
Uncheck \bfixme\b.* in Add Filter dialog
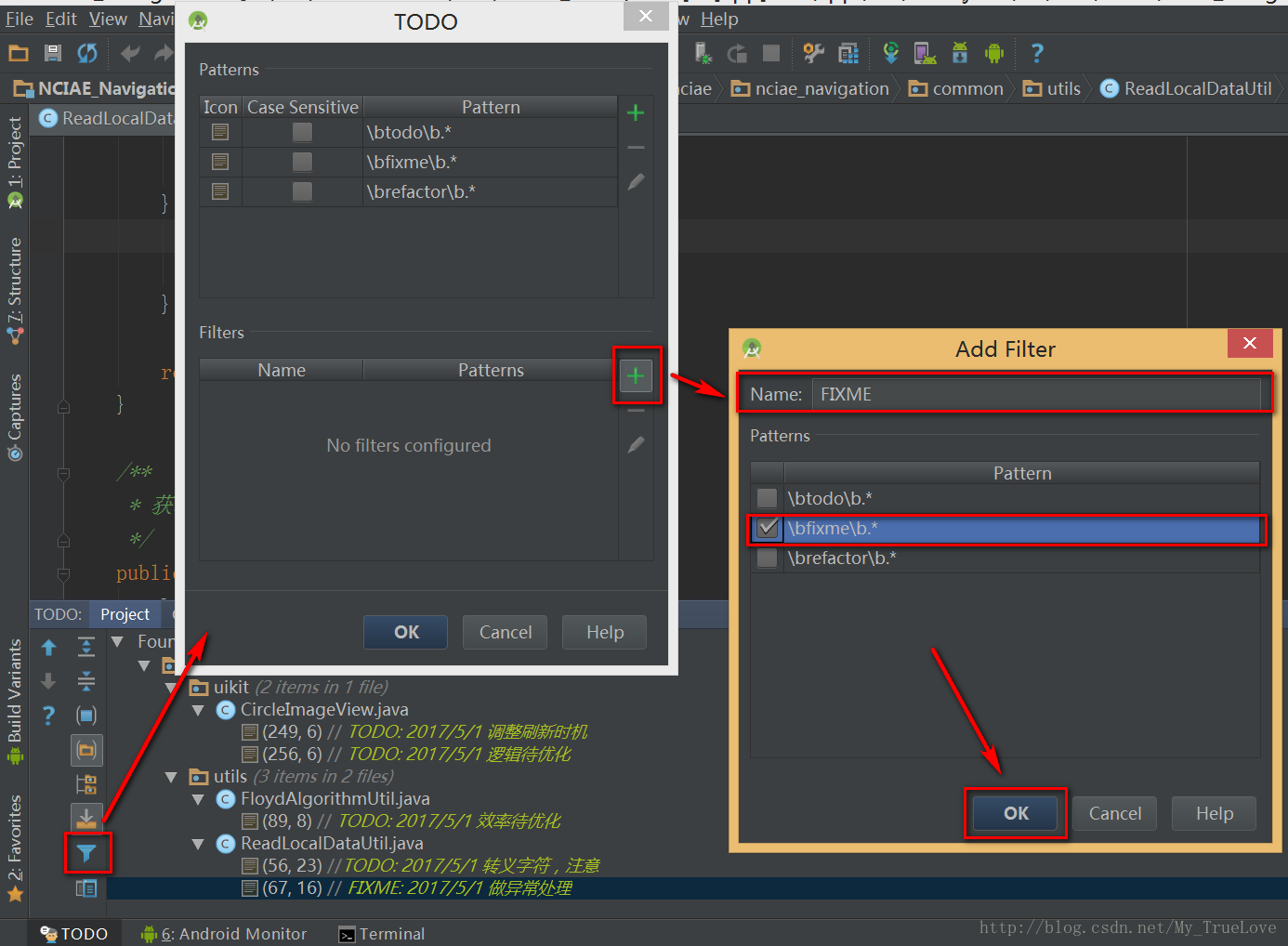point(768,528)
